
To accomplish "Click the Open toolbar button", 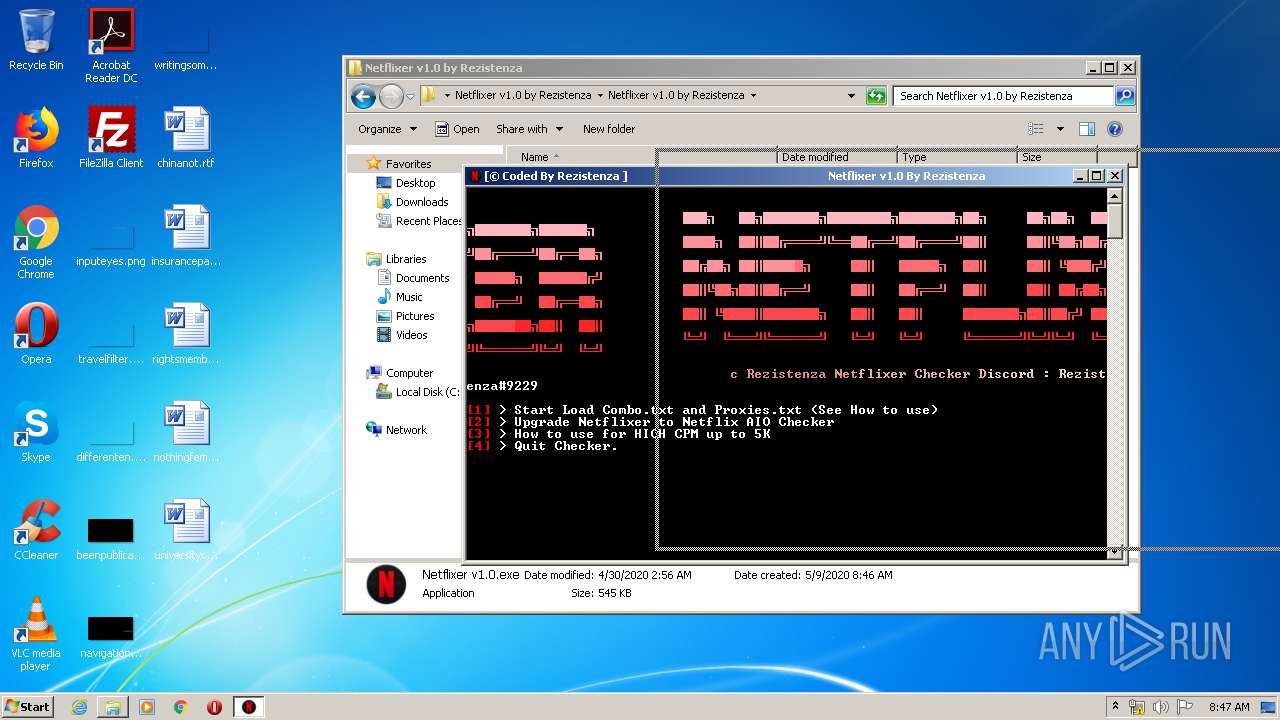I will click(457, 129).
